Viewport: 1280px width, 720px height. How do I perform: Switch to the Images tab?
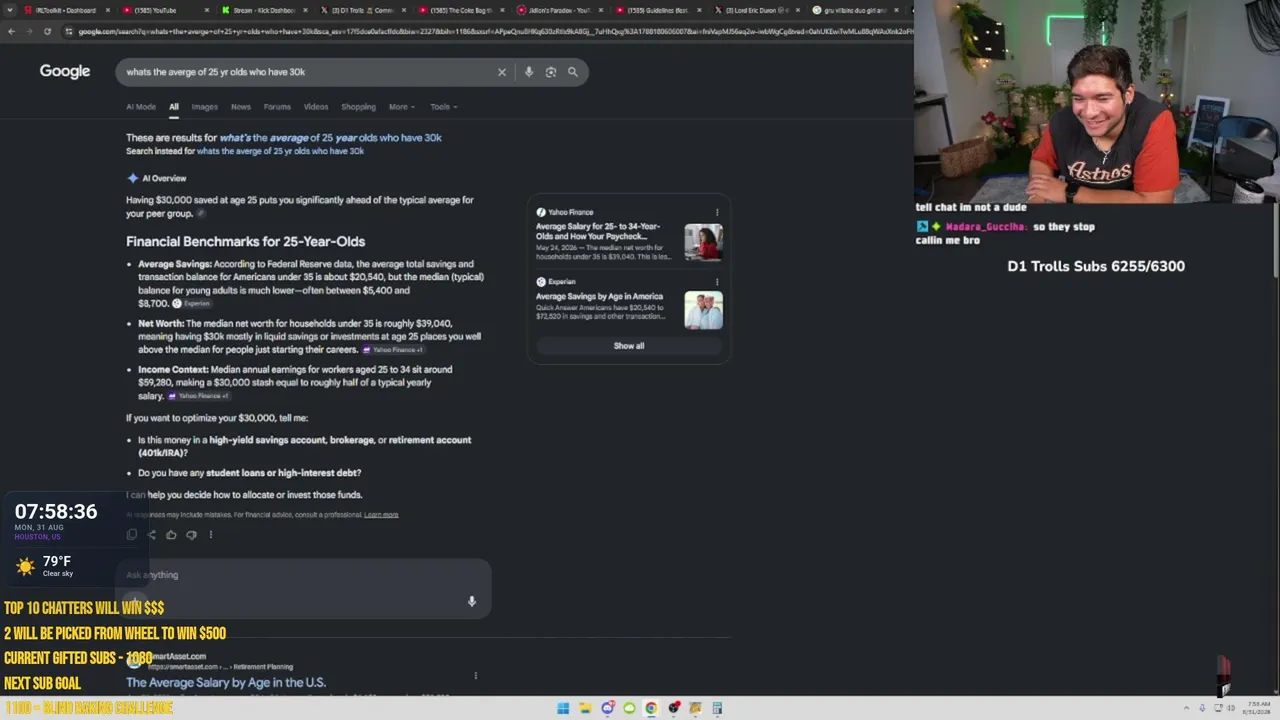pos(205,107)
